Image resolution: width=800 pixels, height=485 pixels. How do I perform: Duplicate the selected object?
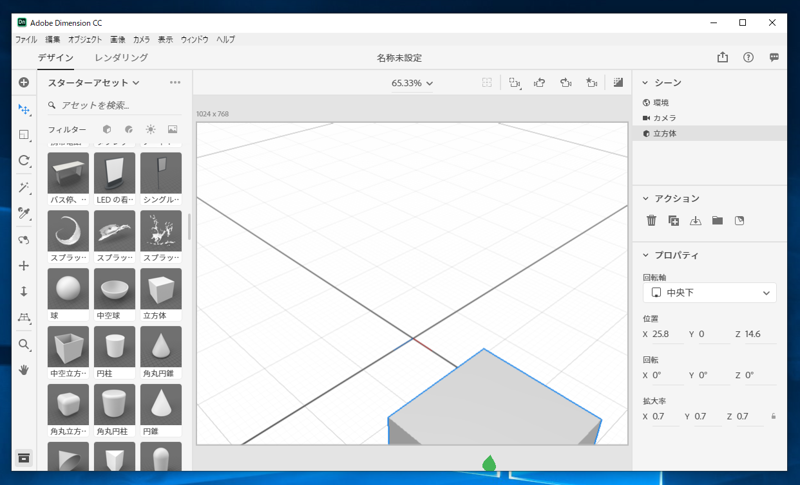click(x=673, y=220)
